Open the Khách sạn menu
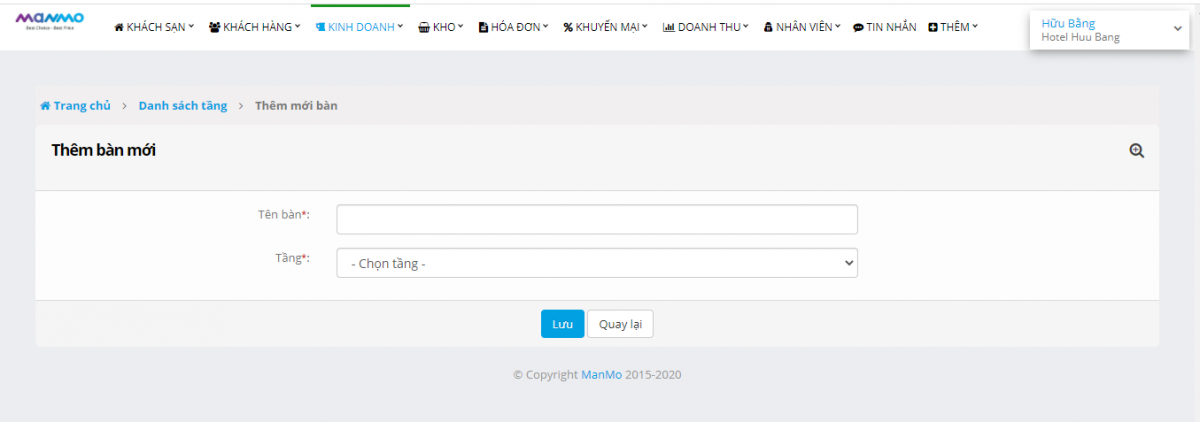1200x422 pixels. 154,27
